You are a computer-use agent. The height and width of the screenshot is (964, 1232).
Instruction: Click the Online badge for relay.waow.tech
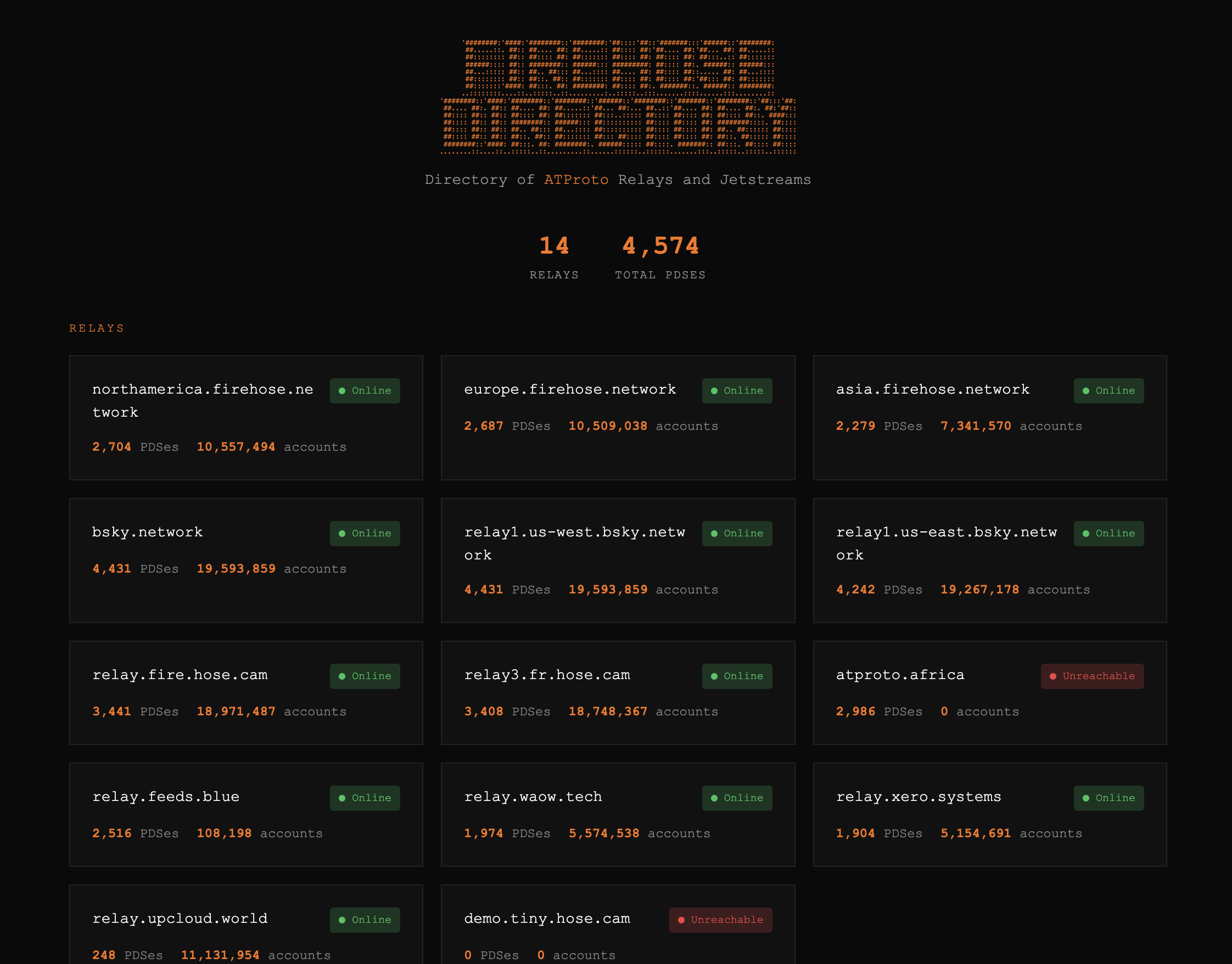(736, 798)
